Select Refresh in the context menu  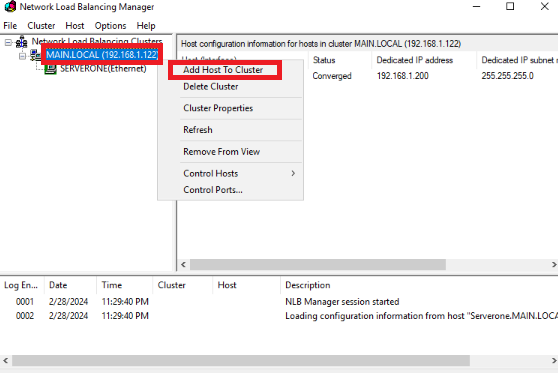(198, 130)
